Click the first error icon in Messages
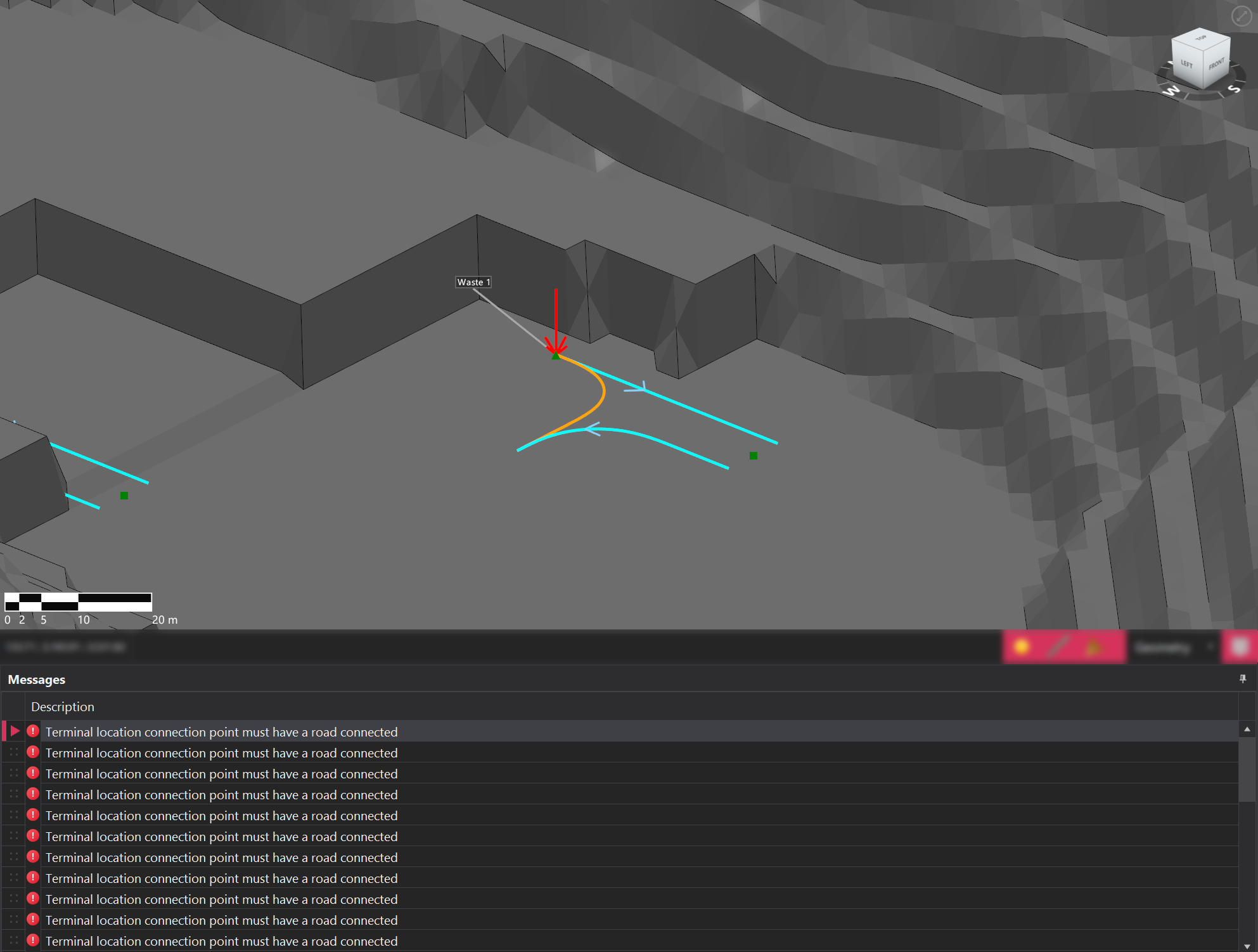Image resolution: width=1258 pixels, height=952 pixels. point(33,731)
